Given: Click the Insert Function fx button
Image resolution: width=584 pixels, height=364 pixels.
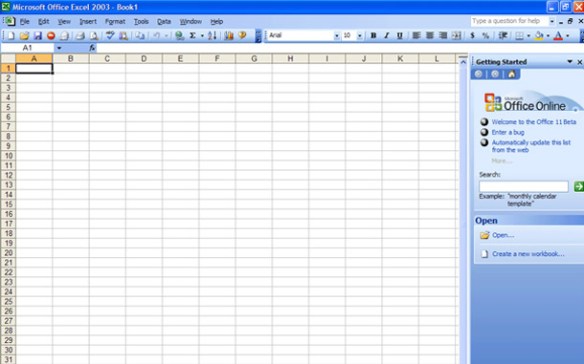Looking at the screenshot, I should coord(92,48).
